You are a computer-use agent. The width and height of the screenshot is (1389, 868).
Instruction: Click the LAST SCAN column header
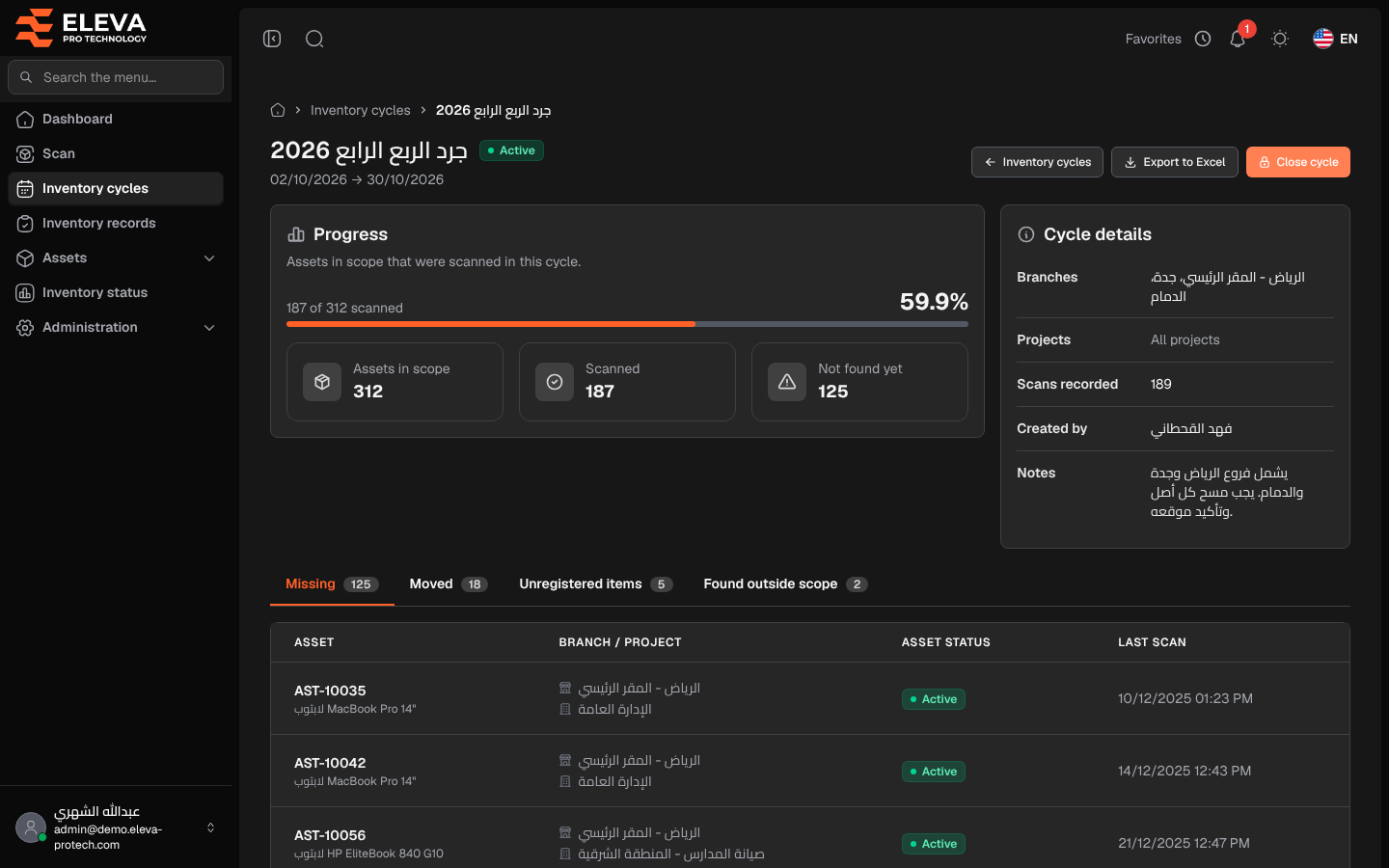tap(1152, 642)
